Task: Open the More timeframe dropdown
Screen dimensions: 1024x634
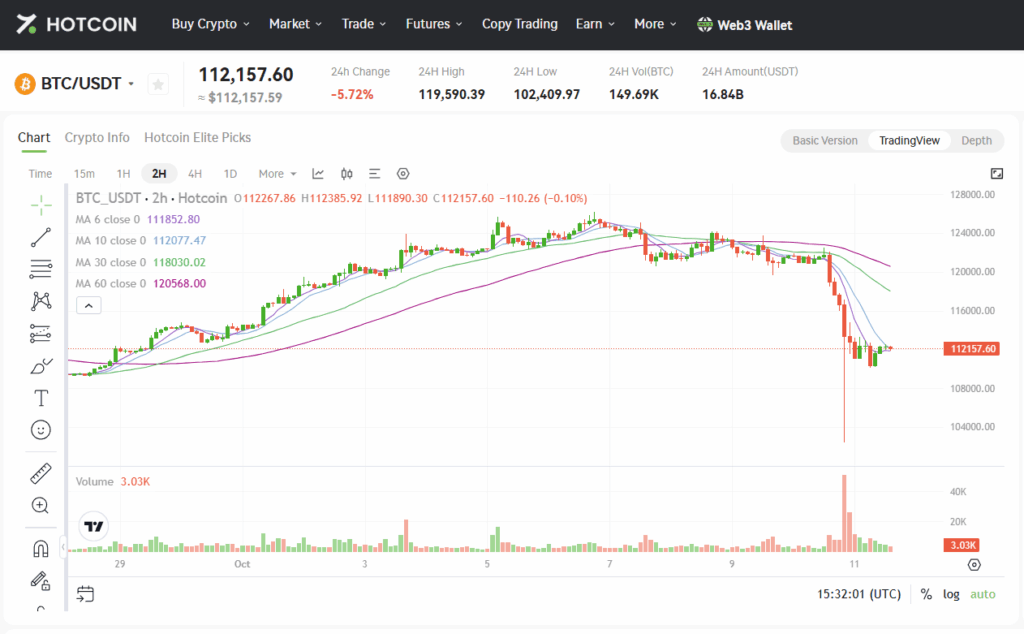Action: (x=274, y=173)
